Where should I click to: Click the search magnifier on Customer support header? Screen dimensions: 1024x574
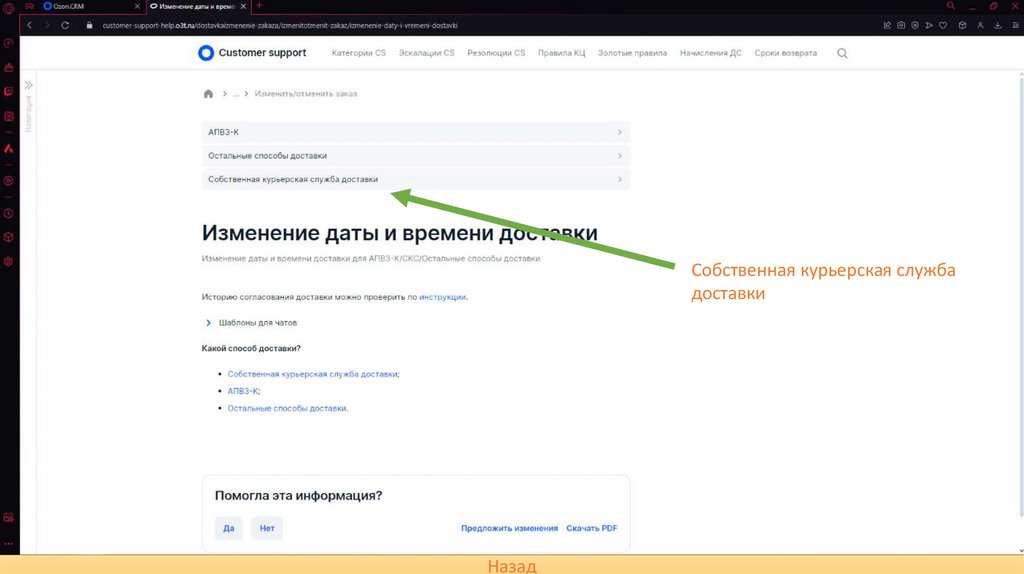(842, 53)
